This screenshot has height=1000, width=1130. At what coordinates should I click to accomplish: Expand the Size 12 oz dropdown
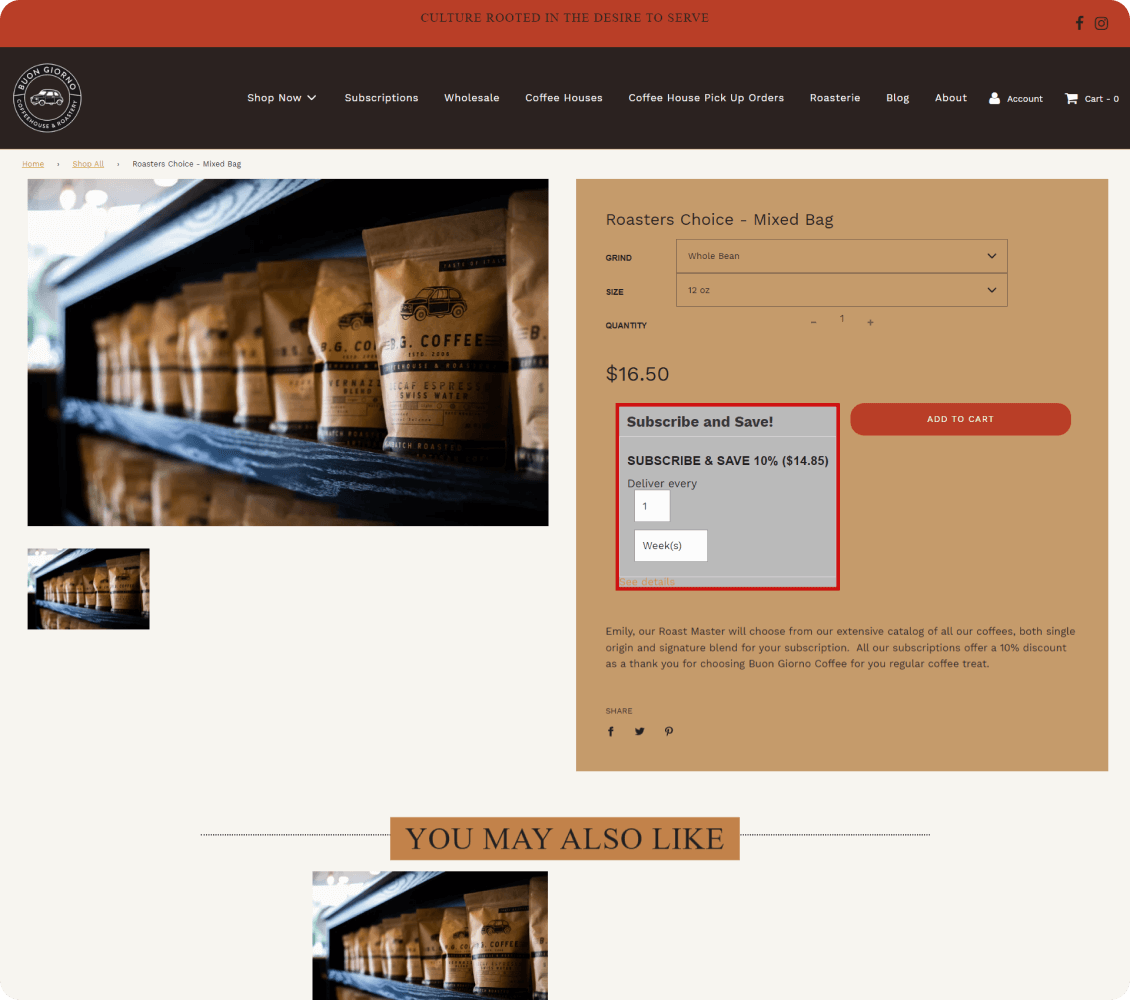pyautogui.click(x=841, y=290)
